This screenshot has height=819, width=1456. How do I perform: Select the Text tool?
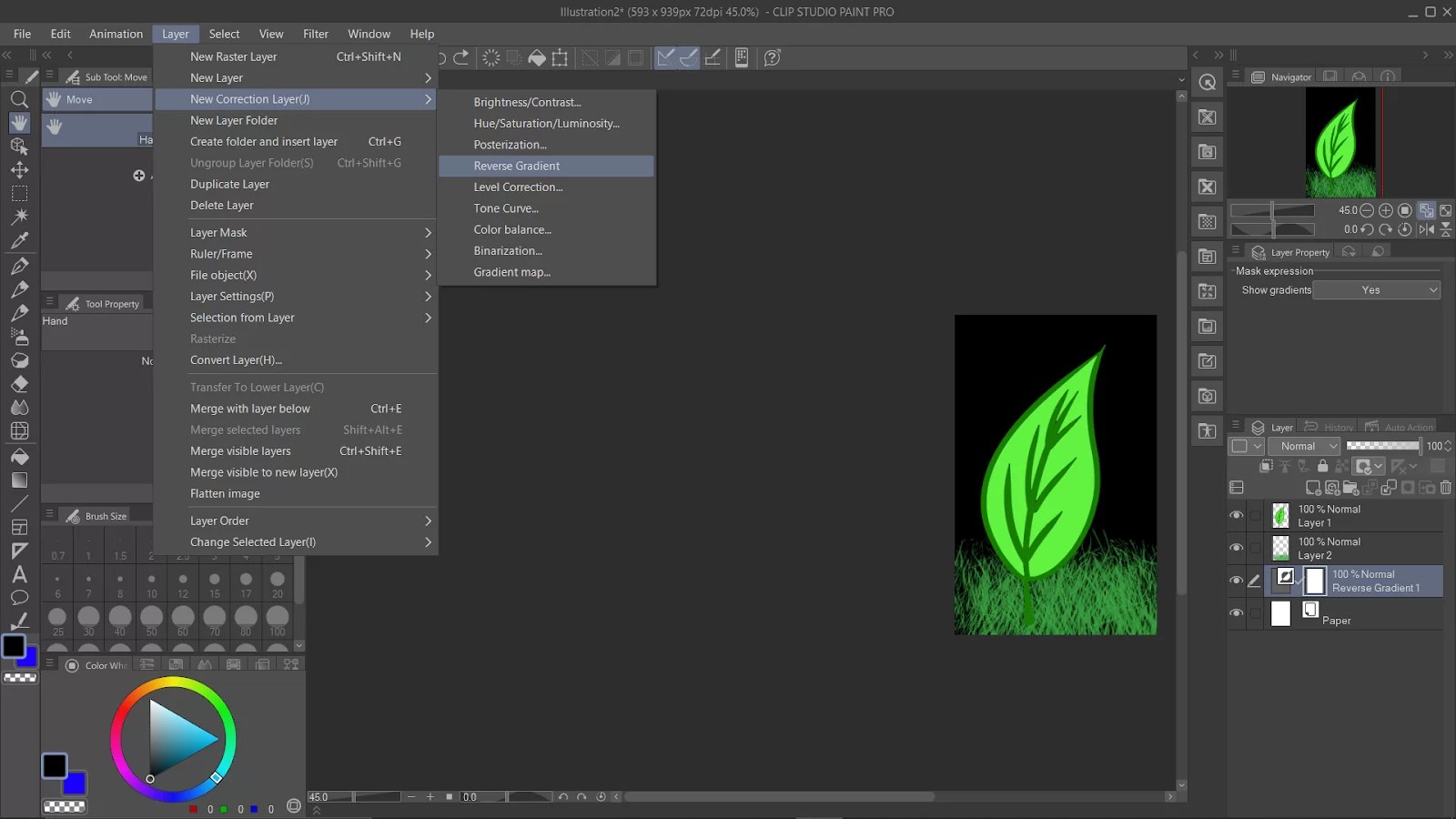[x=19, y=574]
